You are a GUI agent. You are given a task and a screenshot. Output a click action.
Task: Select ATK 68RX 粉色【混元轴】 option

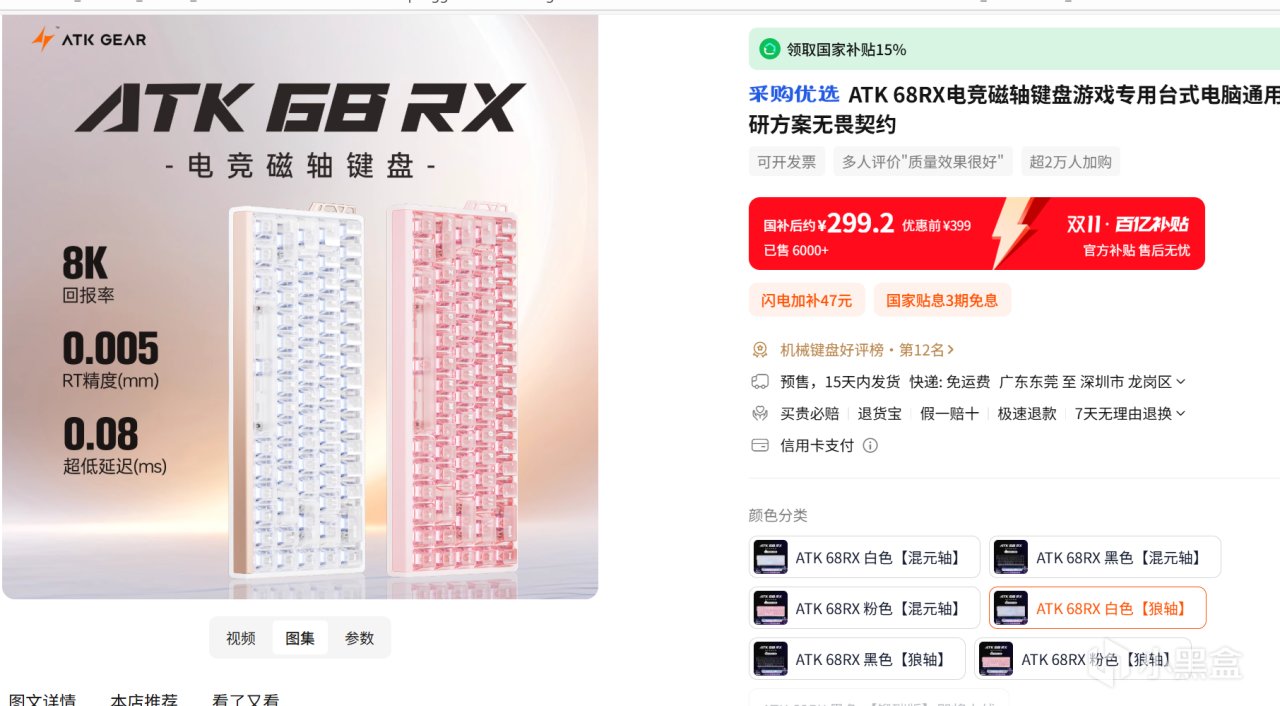[864, 608]
